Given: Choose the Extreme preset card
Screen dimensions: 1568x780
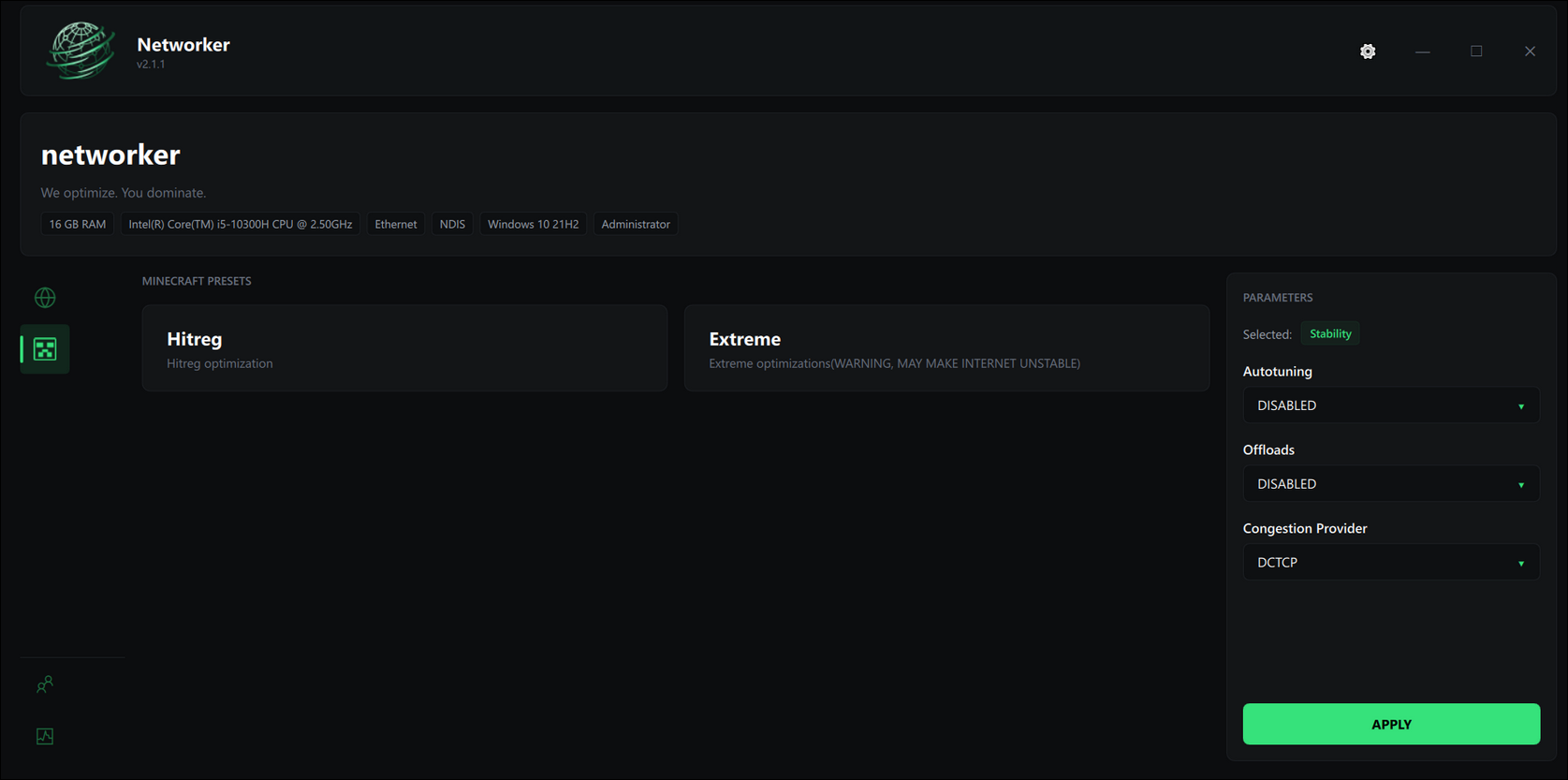Looking at the screenshot, I should click(x=946, y=348).
